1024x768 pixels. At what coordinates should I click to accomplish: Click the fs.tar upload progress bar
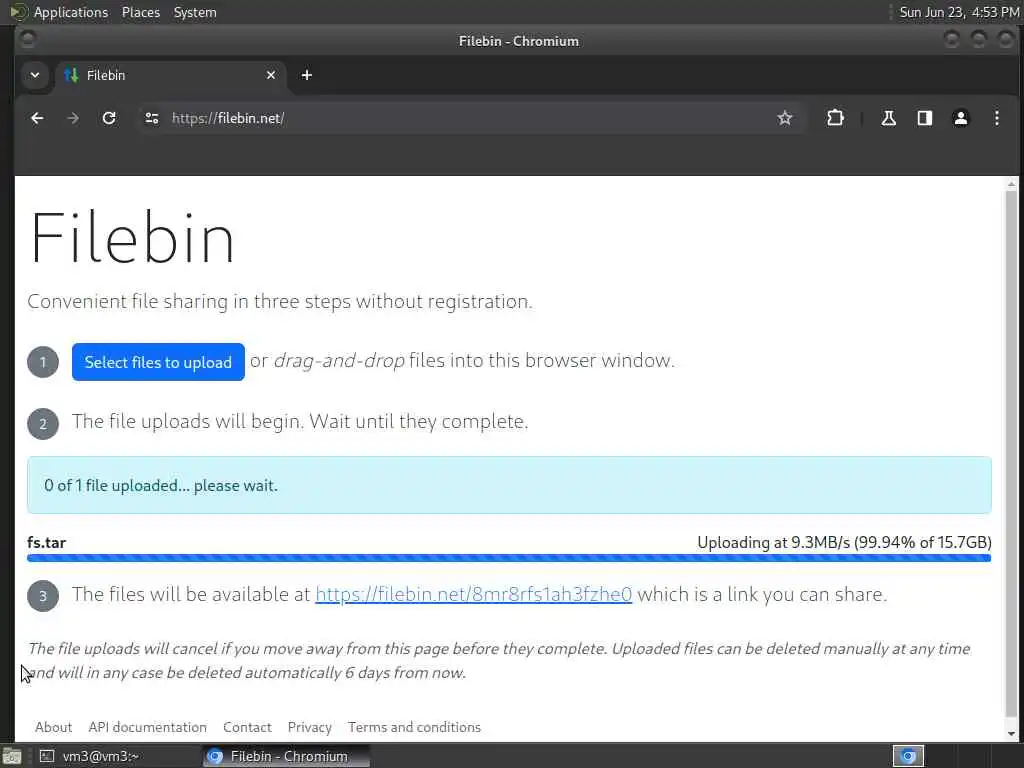509,558
